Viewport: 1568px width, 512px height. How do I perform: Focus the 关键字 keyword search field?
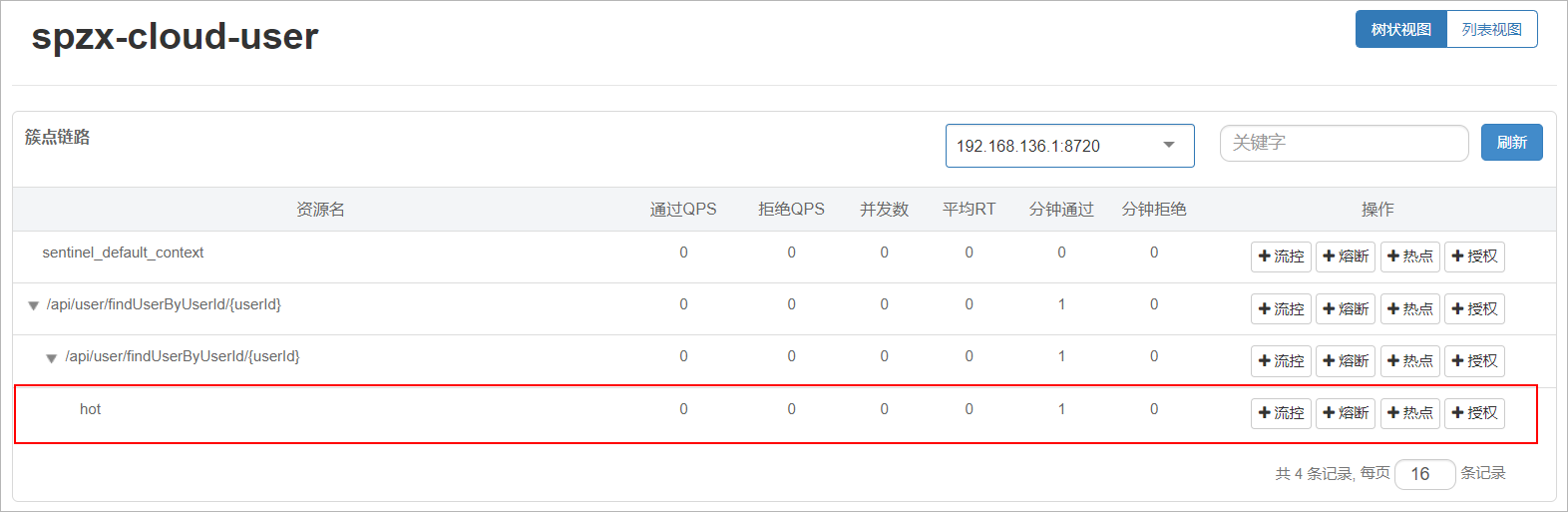(1344, 143)
